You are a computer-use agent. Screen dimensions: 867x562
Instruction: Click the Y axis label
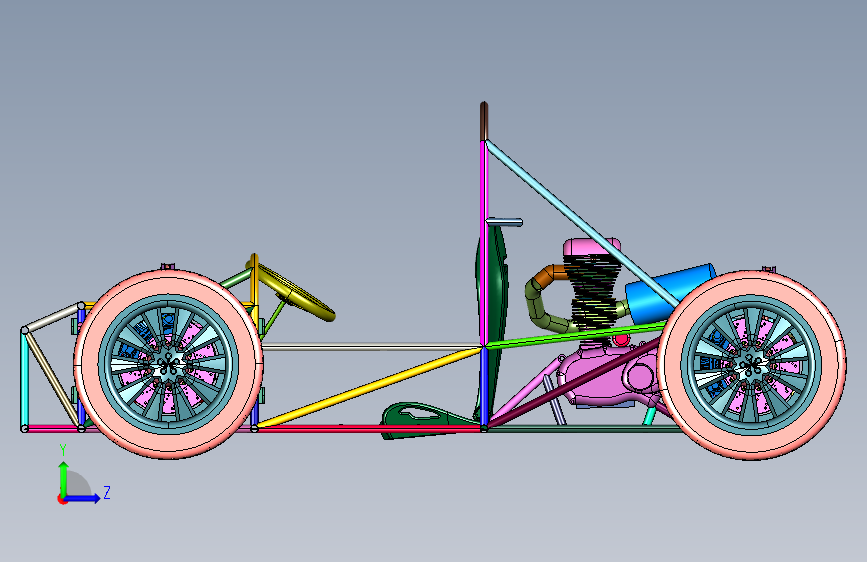[63, 450]
